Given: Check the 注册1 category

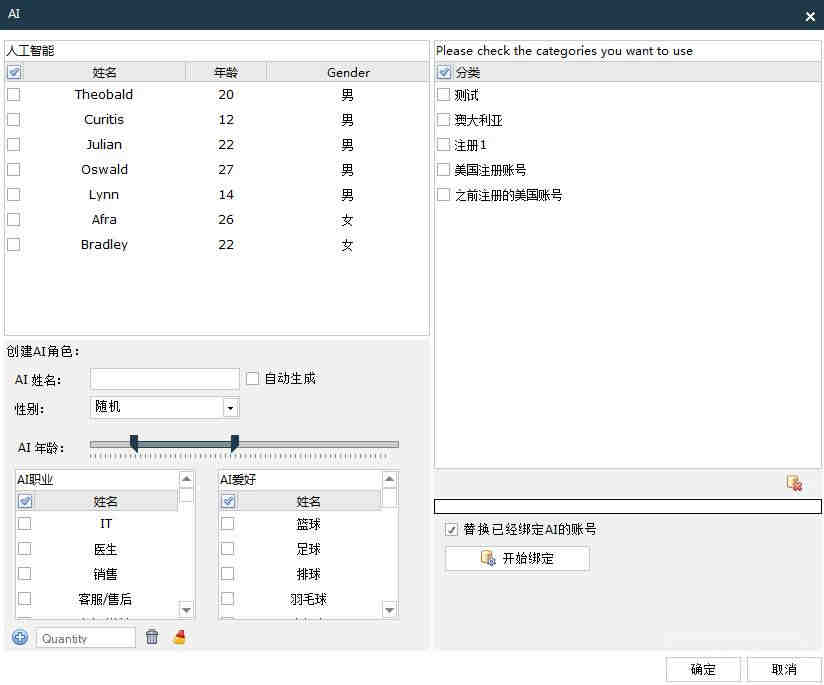Looking at the screenshot, I should tap(444, 145).
